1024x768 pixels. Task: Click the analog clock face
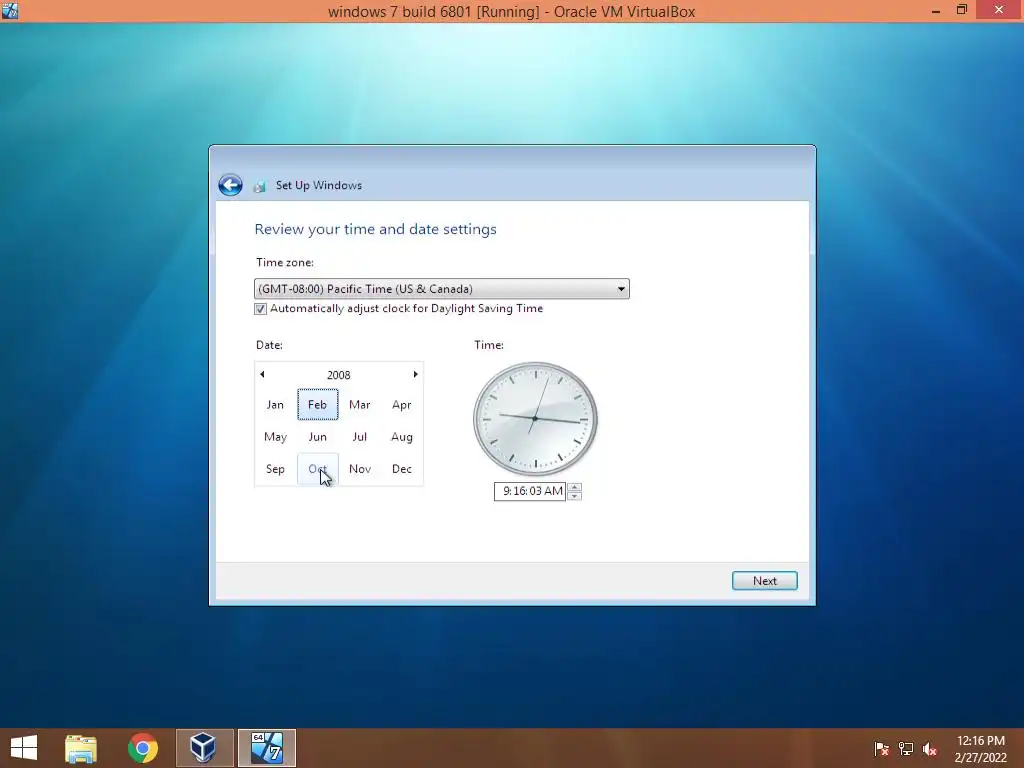point(535,419)
